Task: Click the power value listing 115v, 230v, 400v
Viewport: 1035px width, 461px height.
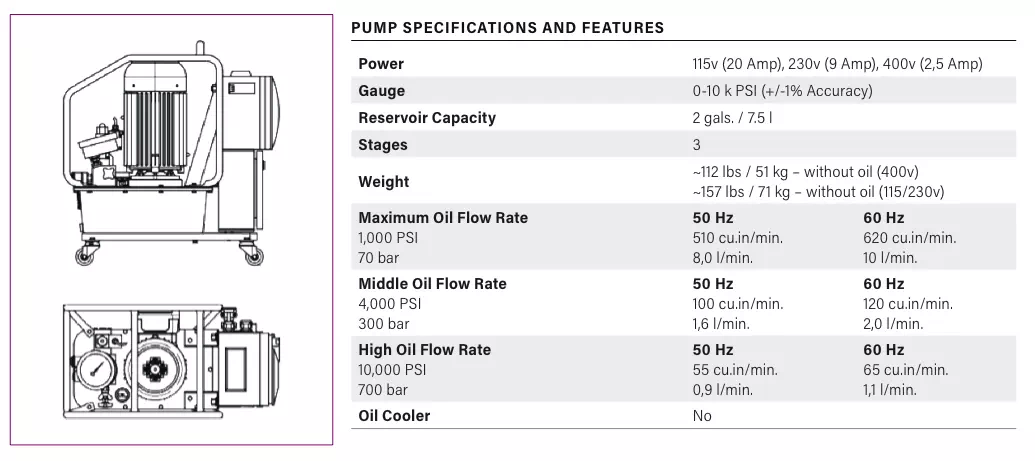Action: 837,64
